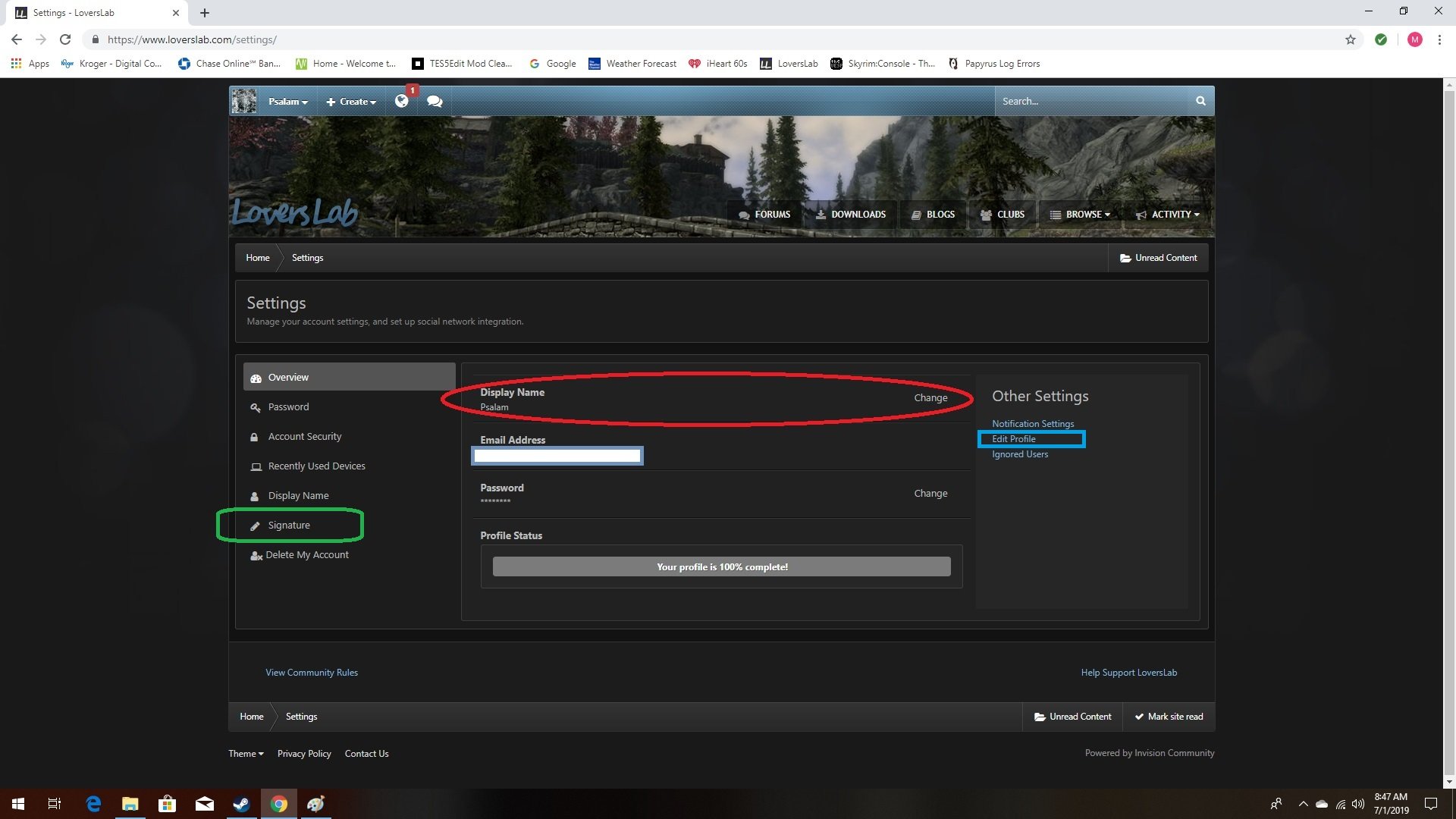1456x819 pixels.
Task: Open Notification Settings link
Action: pyautogui.click(x=1033, y=424)
